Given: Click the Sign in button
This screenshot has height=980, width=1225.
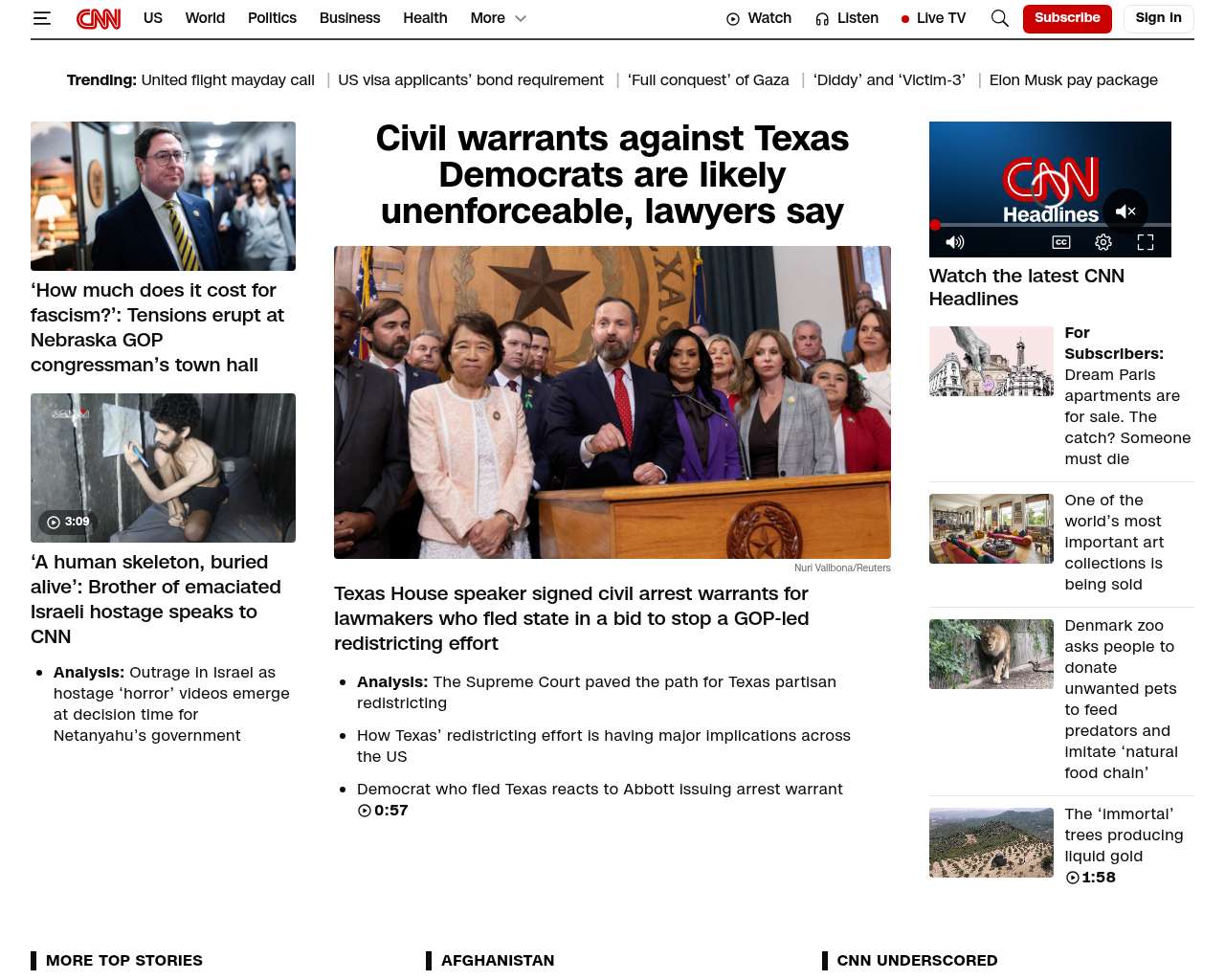Looking at the screenshot, I should pos(1158,18).
